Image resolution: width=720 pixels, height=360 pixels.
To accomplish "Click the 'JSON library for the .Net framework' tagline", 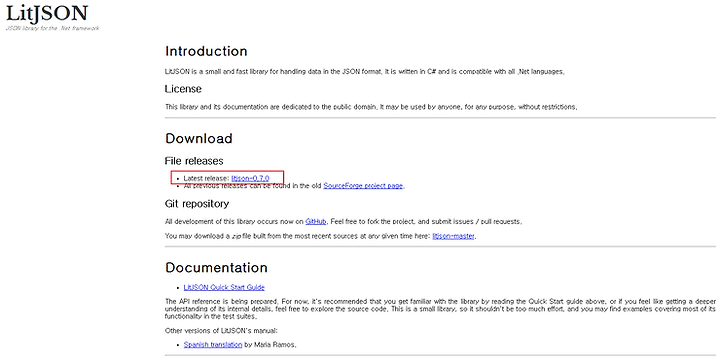I will pyautogui.click(x=52, y=28).
